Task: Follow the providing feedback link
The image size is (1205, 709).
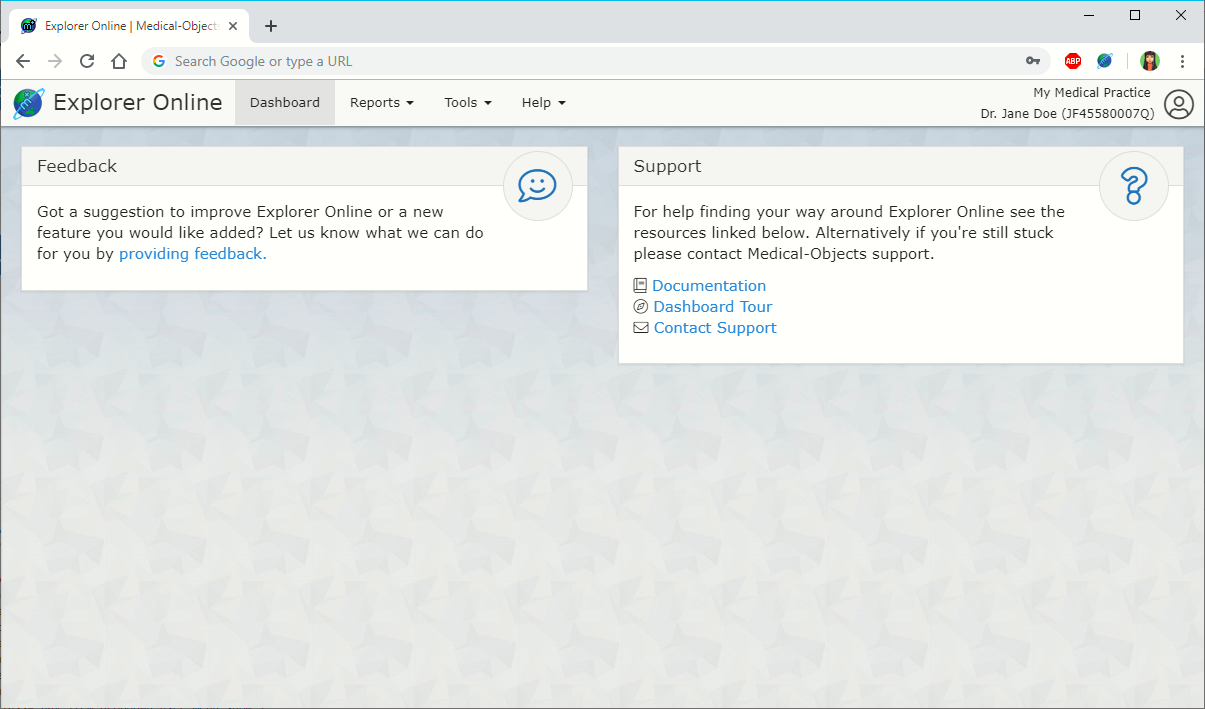Action: click(x=192, y=254)
